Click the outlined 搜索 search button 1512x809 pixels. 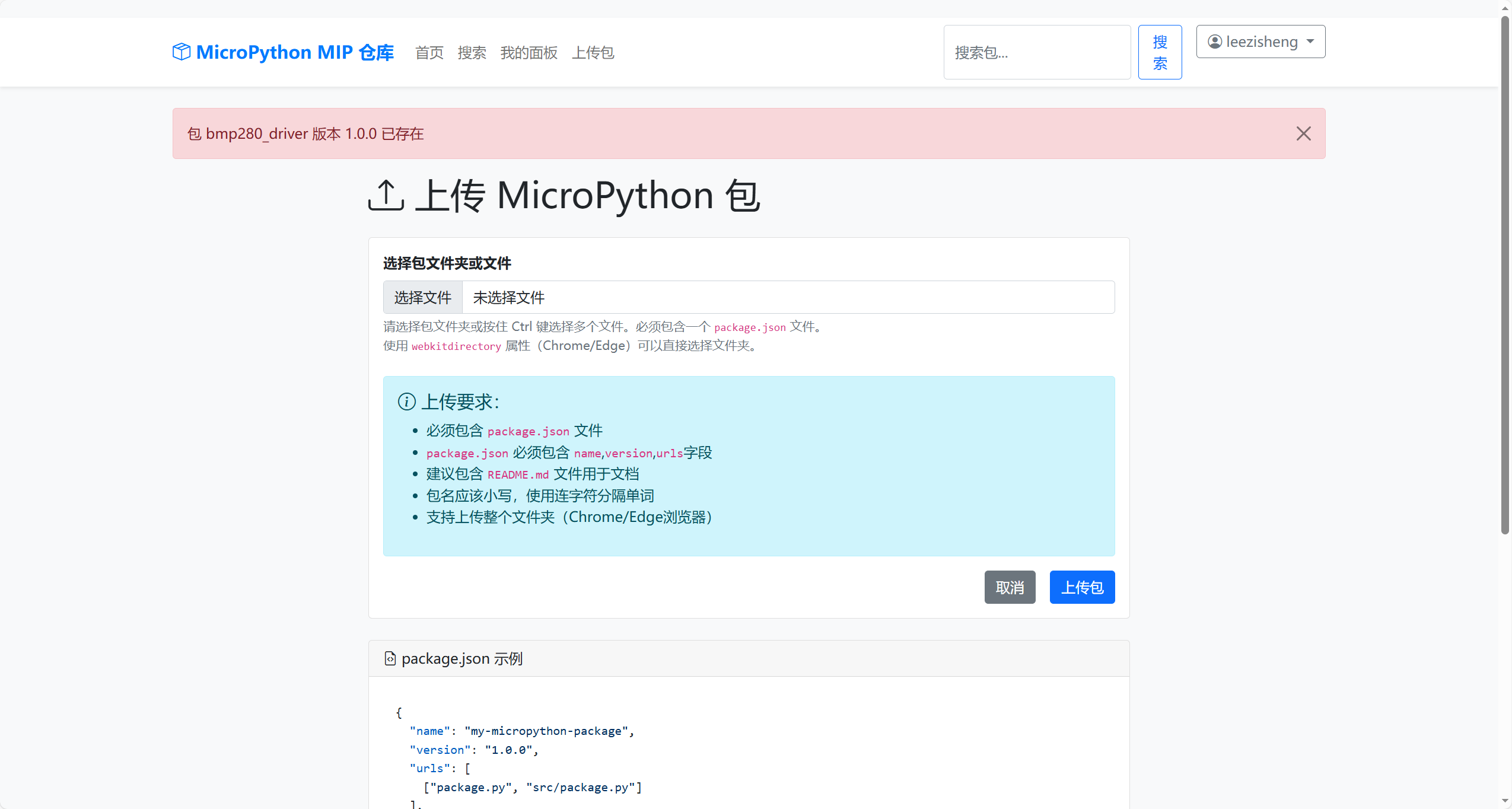[1160, 52]
